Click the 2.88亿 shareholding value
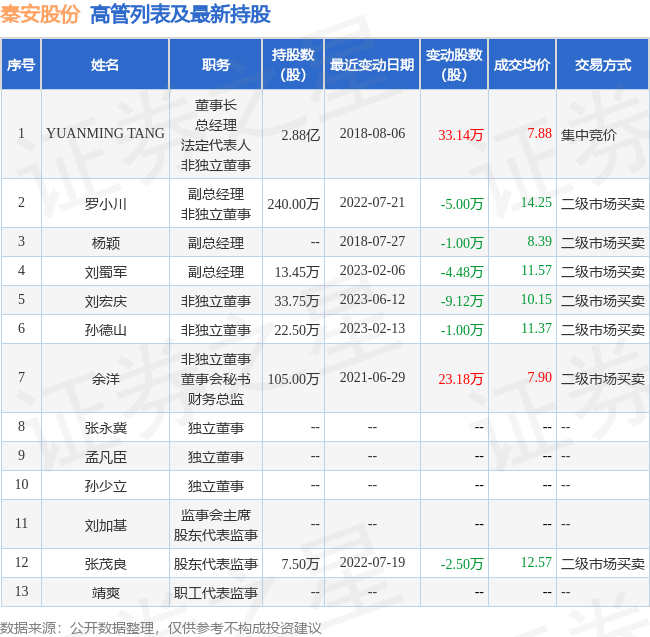The height and width of the screenshot is (637, 650). pos(300,135)
